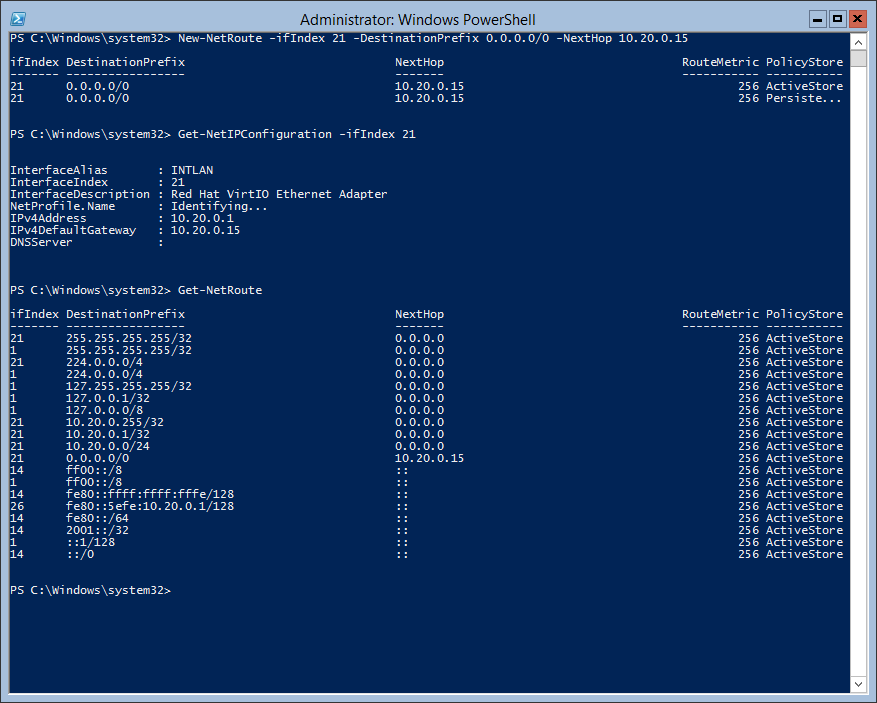877x703 pixels.
Task: Click the PowerShell icon in title bar
Action: tap(17, 19)
